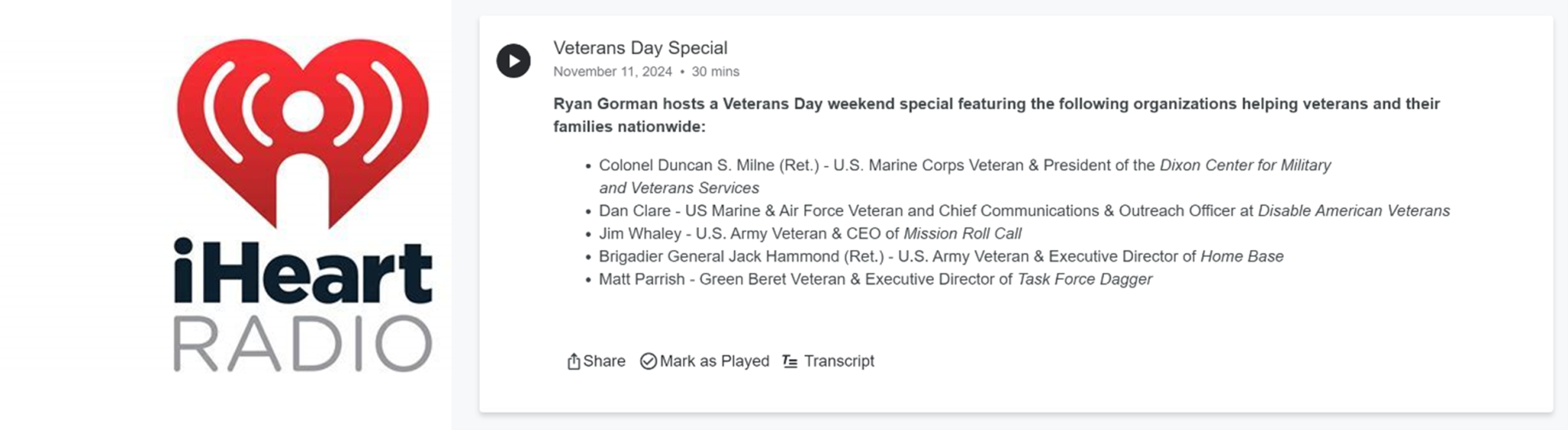Click the "Colonel Duncan S. Milne" guest name
The width and height of the screenshot is (1568, 430).
(x=686, y=165)
